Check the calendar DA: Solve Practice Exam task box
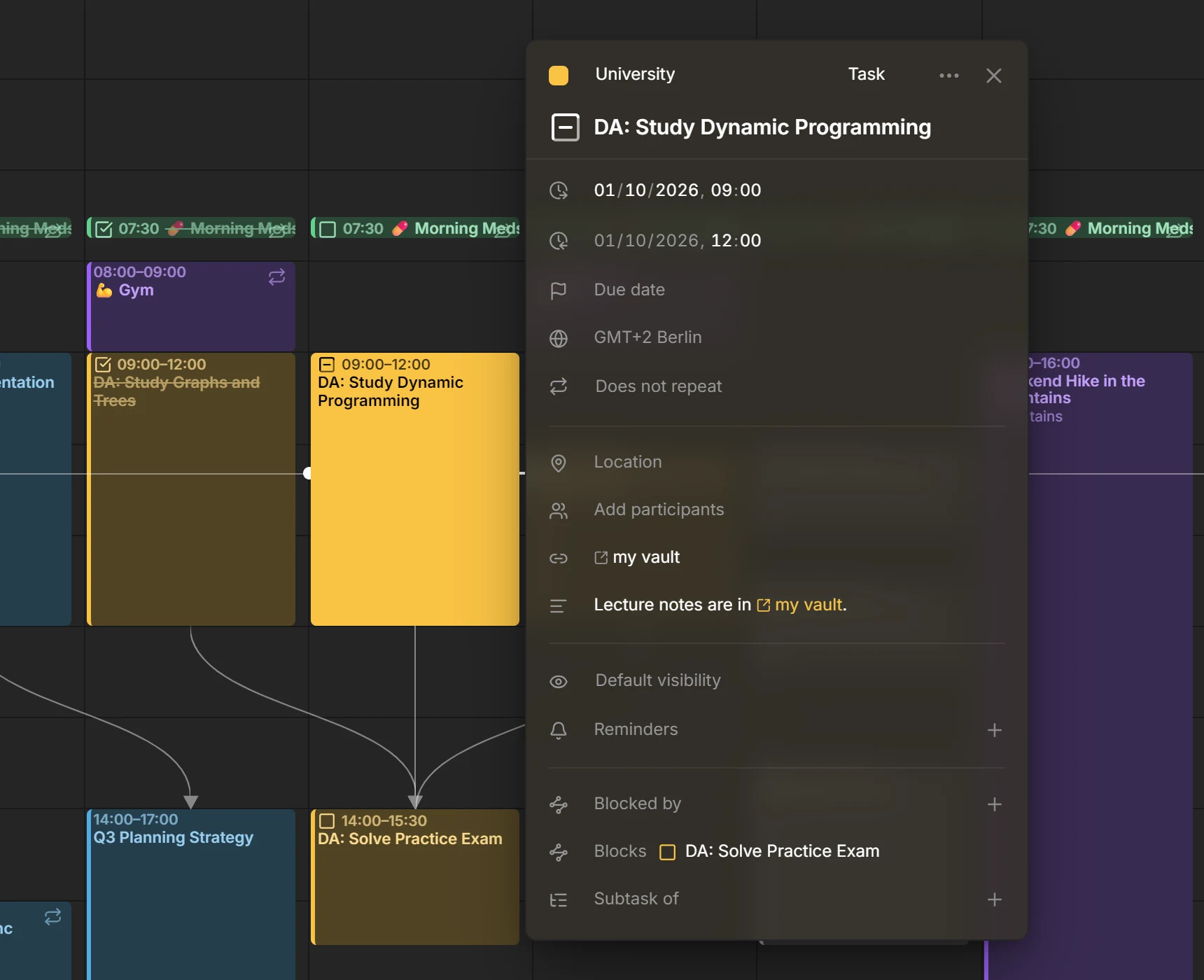Image resolution: width=1204 pixels, height=980 pixels. coord(327,821)
